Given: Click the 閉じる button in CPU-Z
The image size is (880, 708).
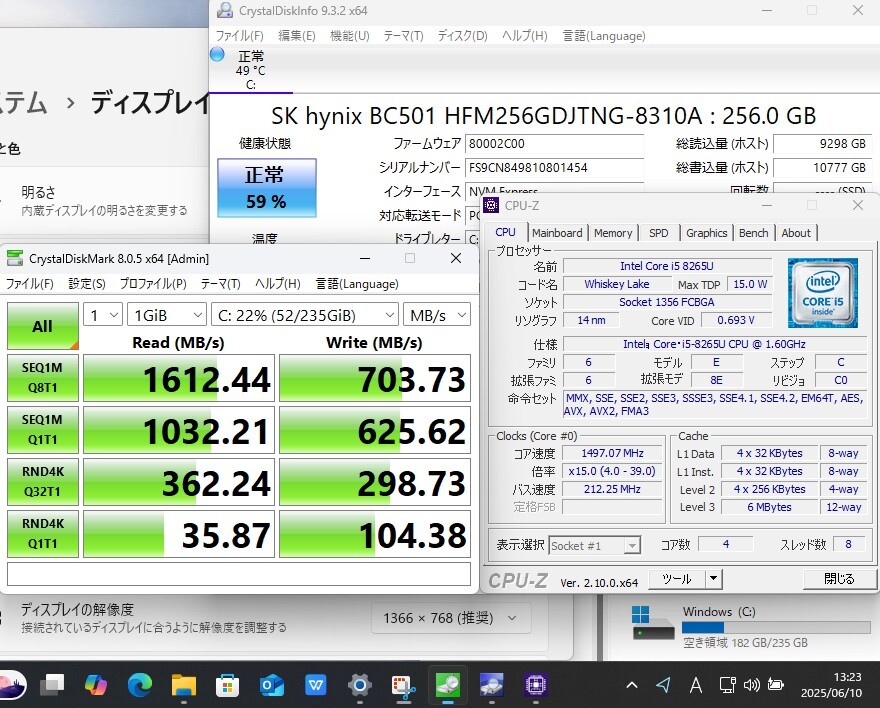Looking at the screenshot, I should pyautogui.click(x=839, y=578).
